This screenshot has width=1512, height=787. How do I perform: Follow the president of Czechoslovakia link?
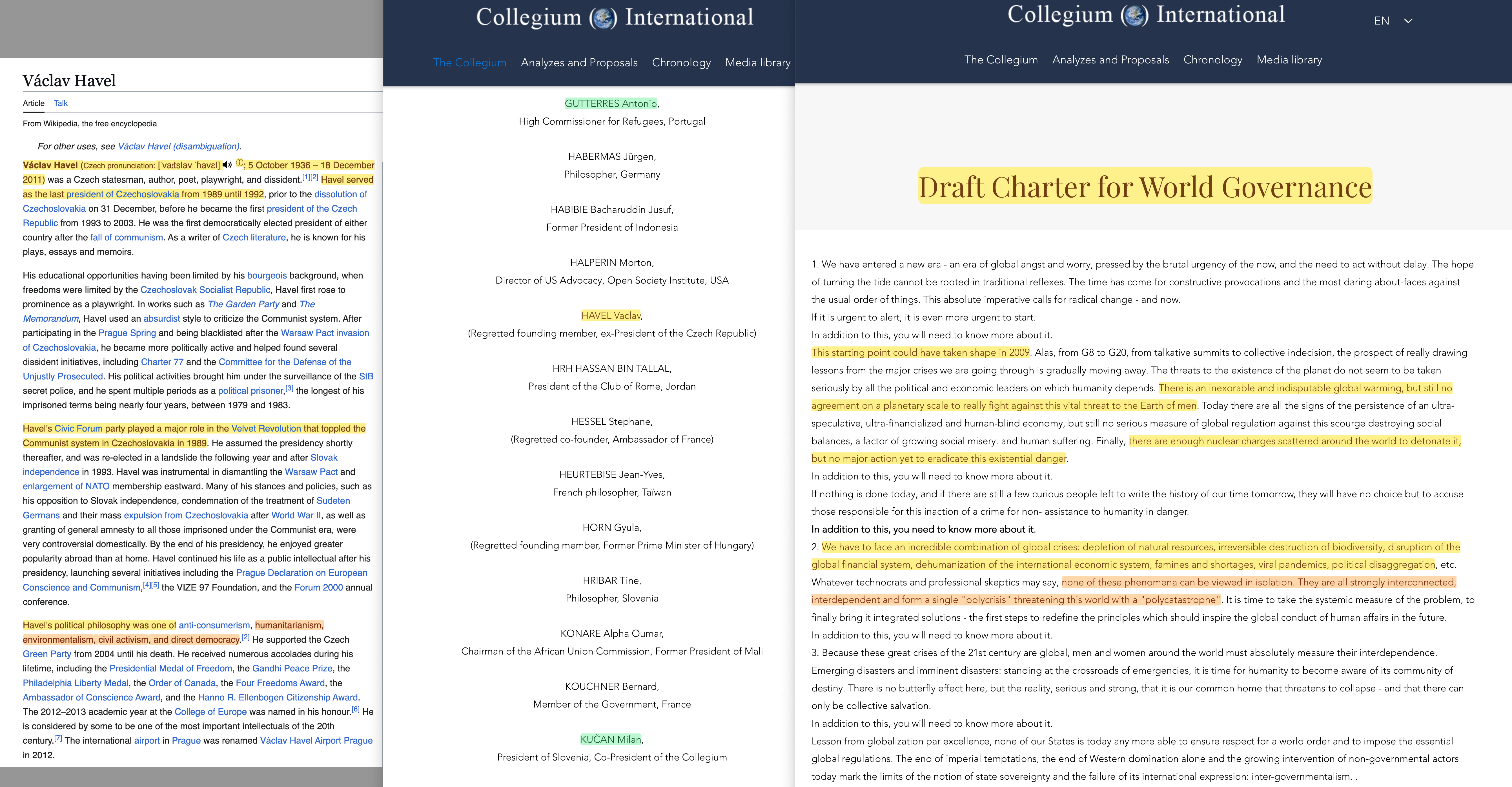pos(122,194)
